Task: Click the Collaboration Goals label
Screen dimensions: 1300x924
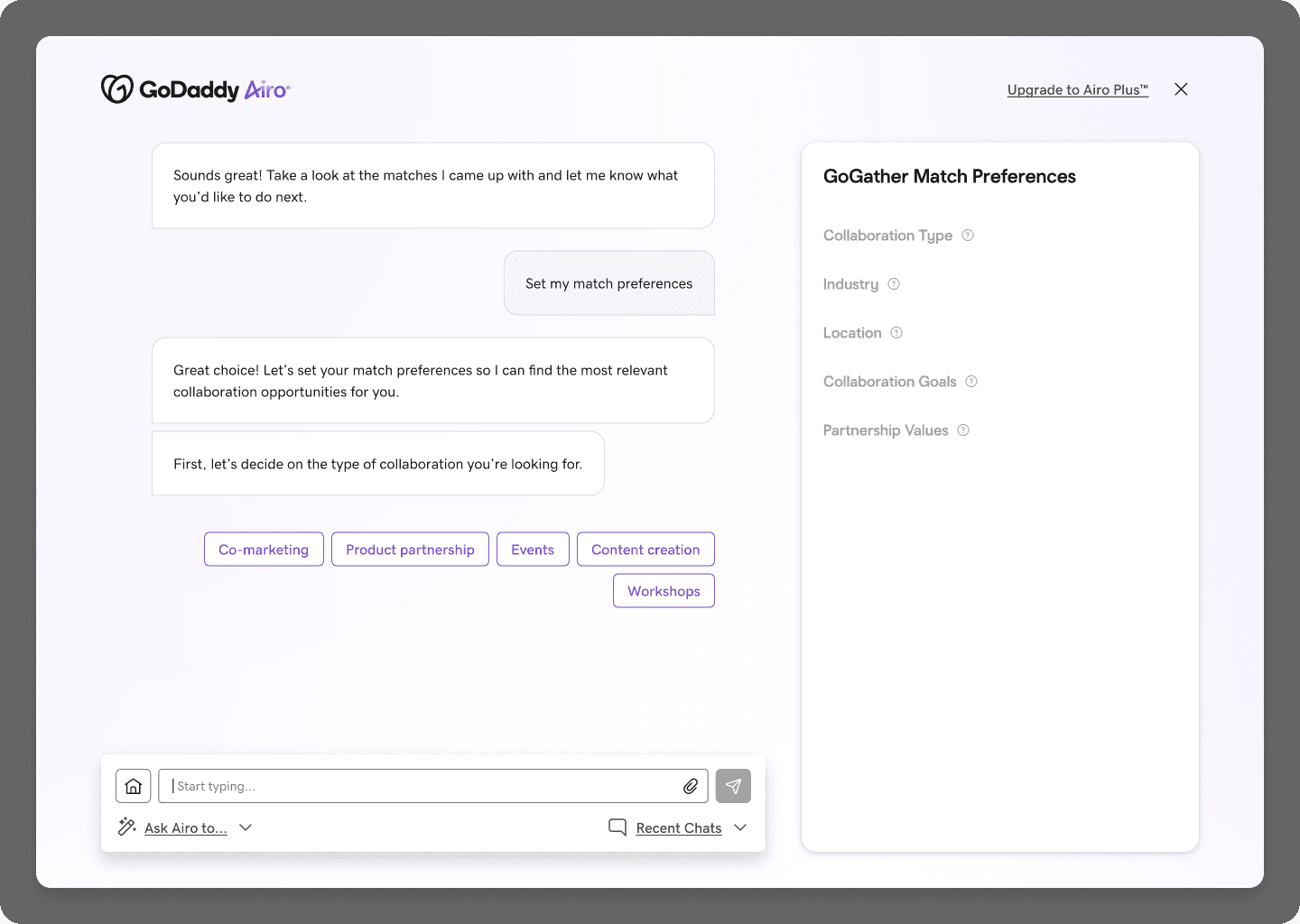Action: (x=889, y=382)
